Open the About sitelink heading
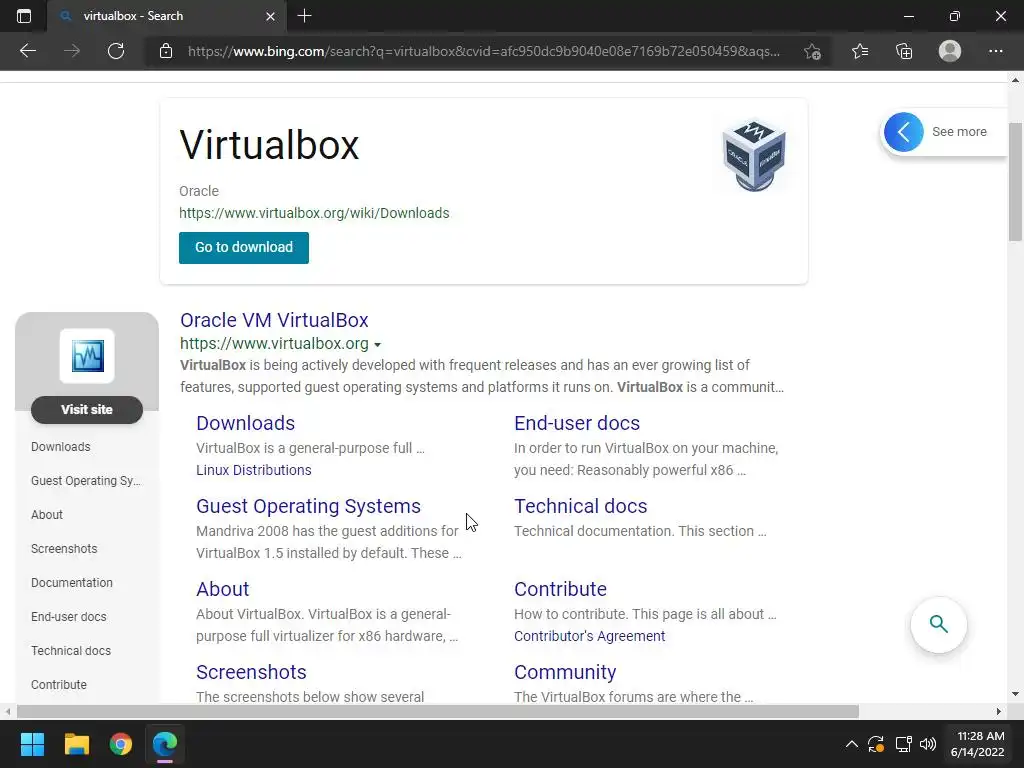This screenshot has width=1024, height=768. (x=223, y=589)
